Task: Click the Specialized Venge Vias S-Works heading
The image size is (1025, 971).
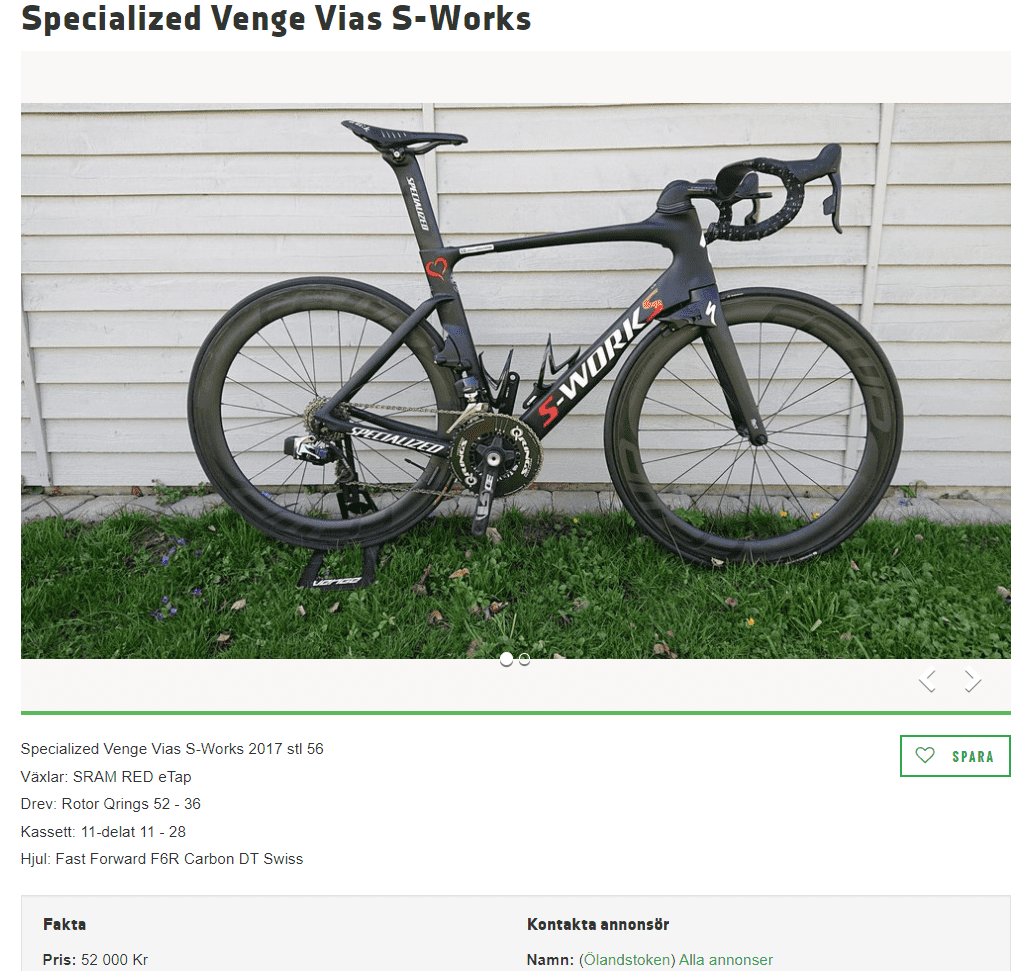Action: tap(276, 18)
